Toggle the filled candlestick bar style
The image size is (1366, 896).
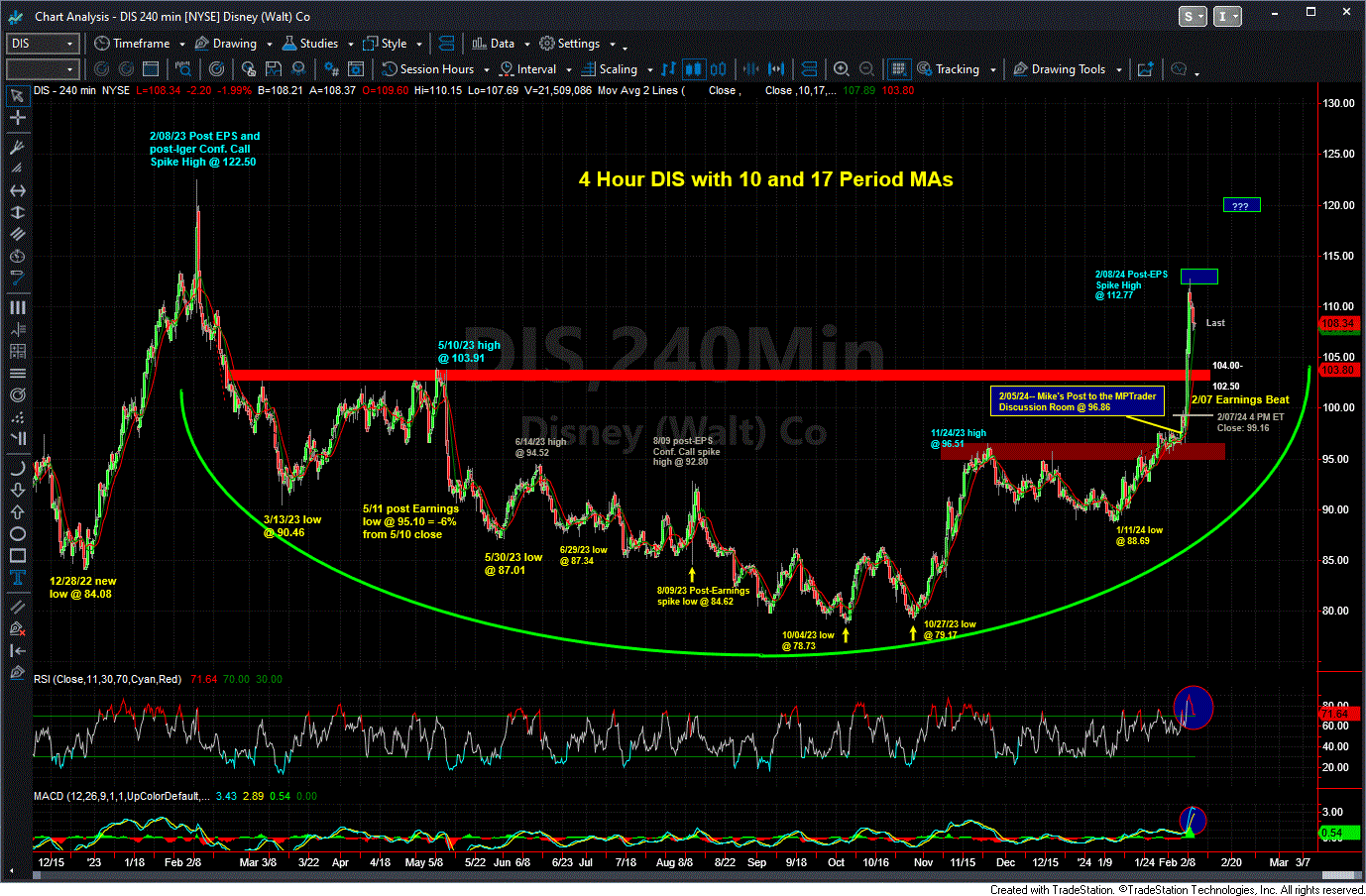pyautogui.click(x=694, y=69)
